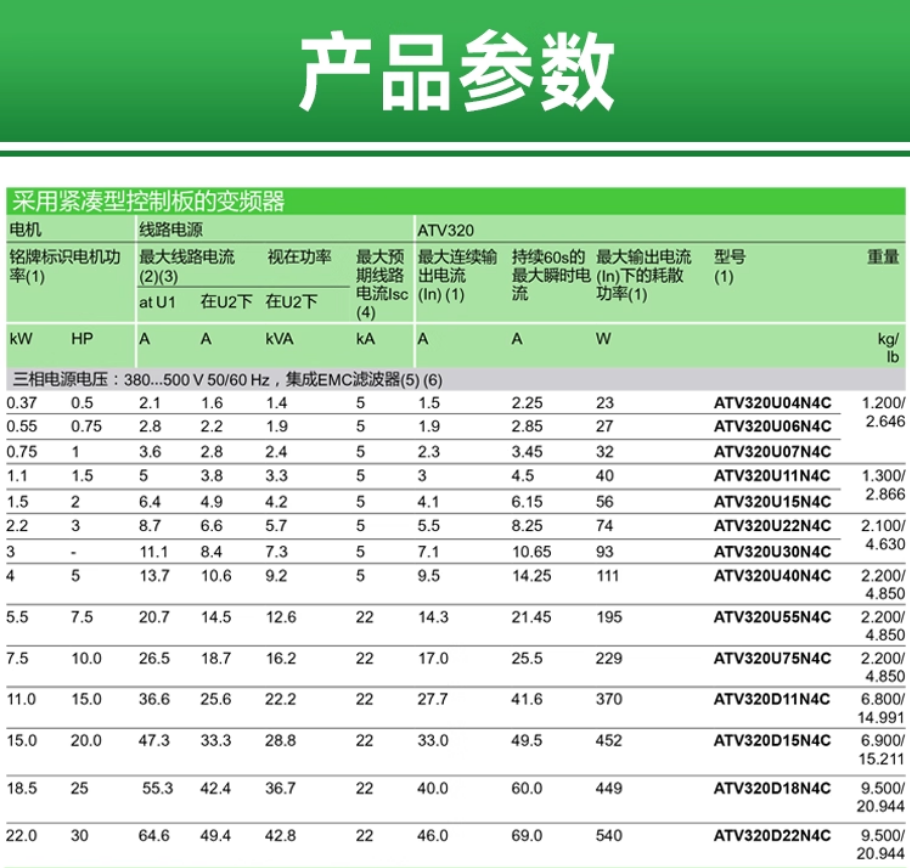Select the ATV320 column group header
Screen dimensions: 910x868
[x=444, y=230]
